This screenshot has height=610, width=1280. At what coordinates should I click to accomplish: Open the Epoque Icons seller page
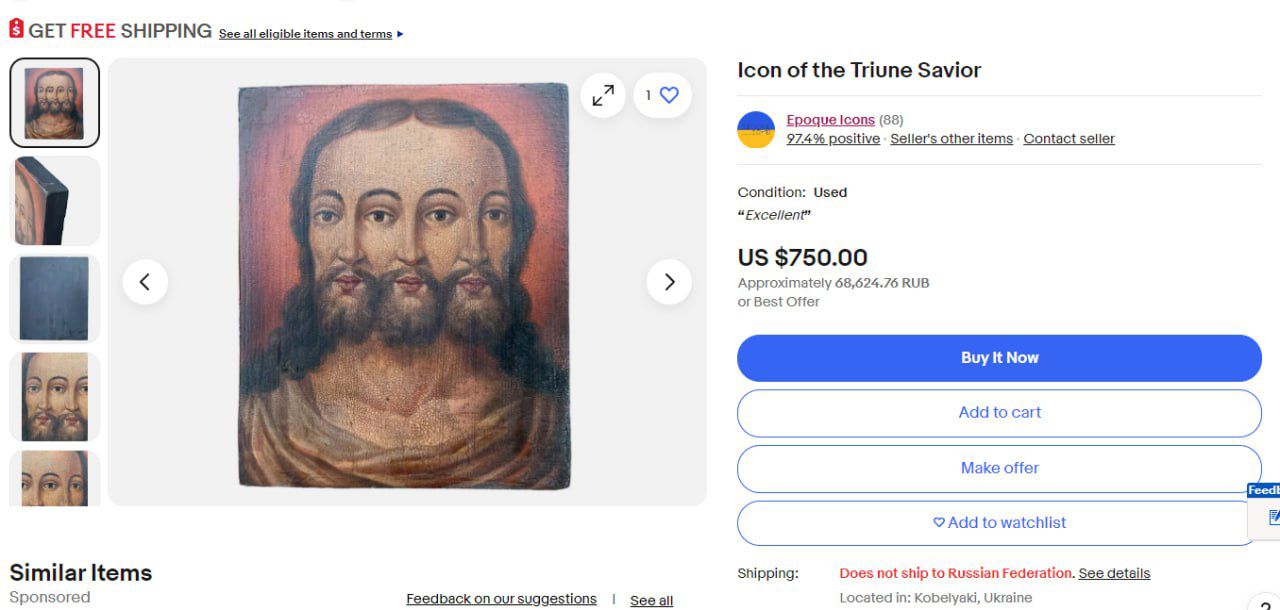(x=830, y=120)
